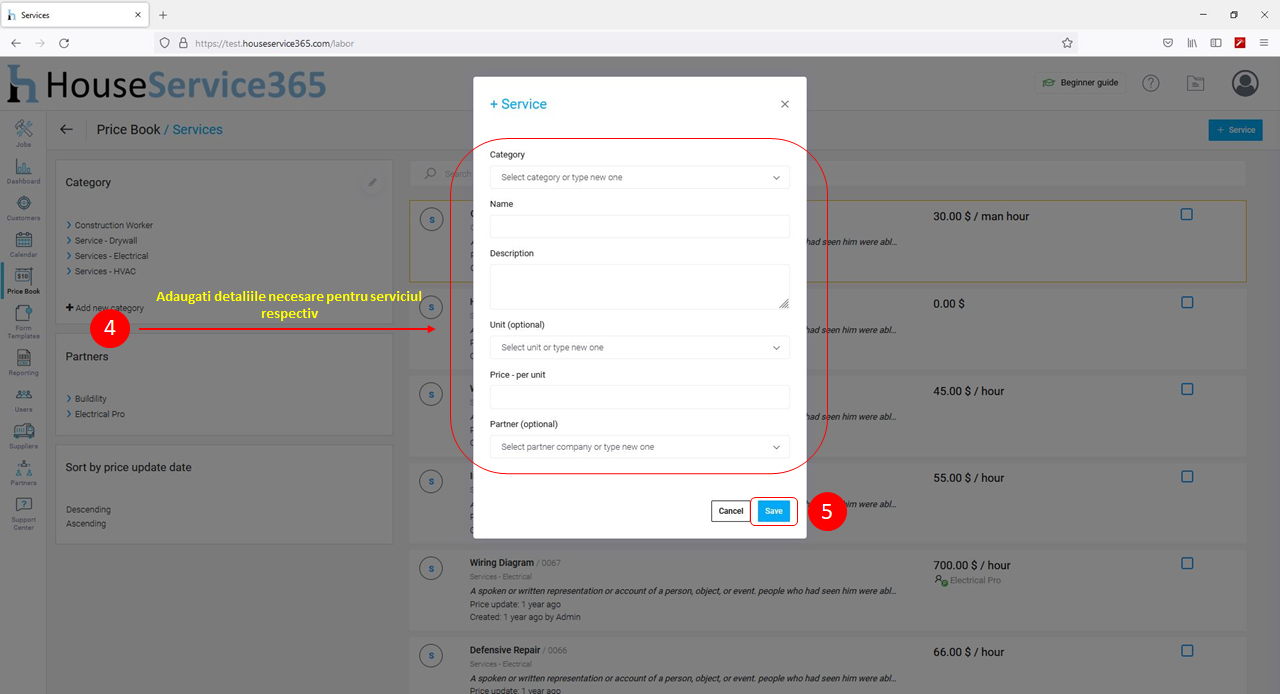Viewport: 1280px width, 694px height.
Task: Sort price update date Descending
Action: tap(88, 510)
